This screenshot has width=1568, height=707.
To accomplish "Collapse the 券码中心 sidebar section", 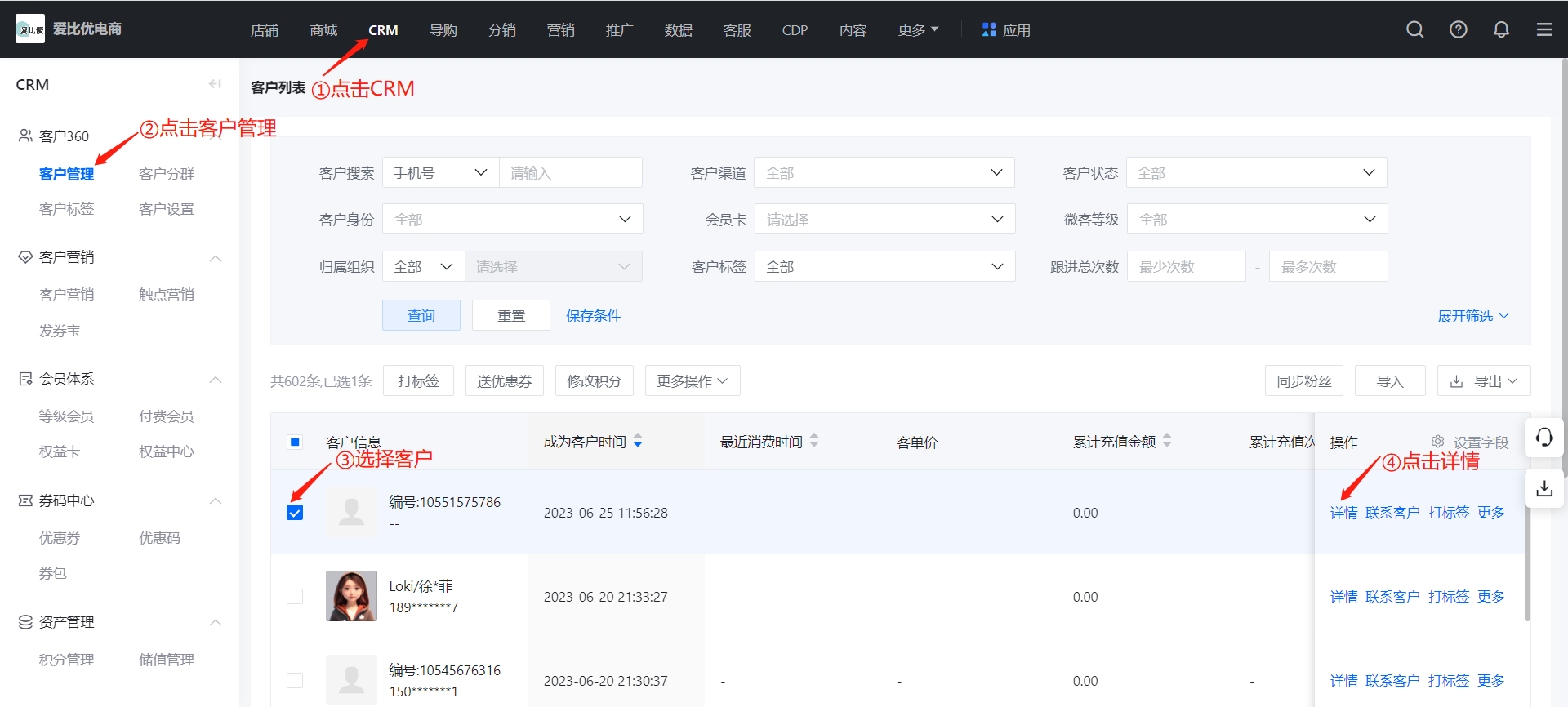I will coord(216,500).
